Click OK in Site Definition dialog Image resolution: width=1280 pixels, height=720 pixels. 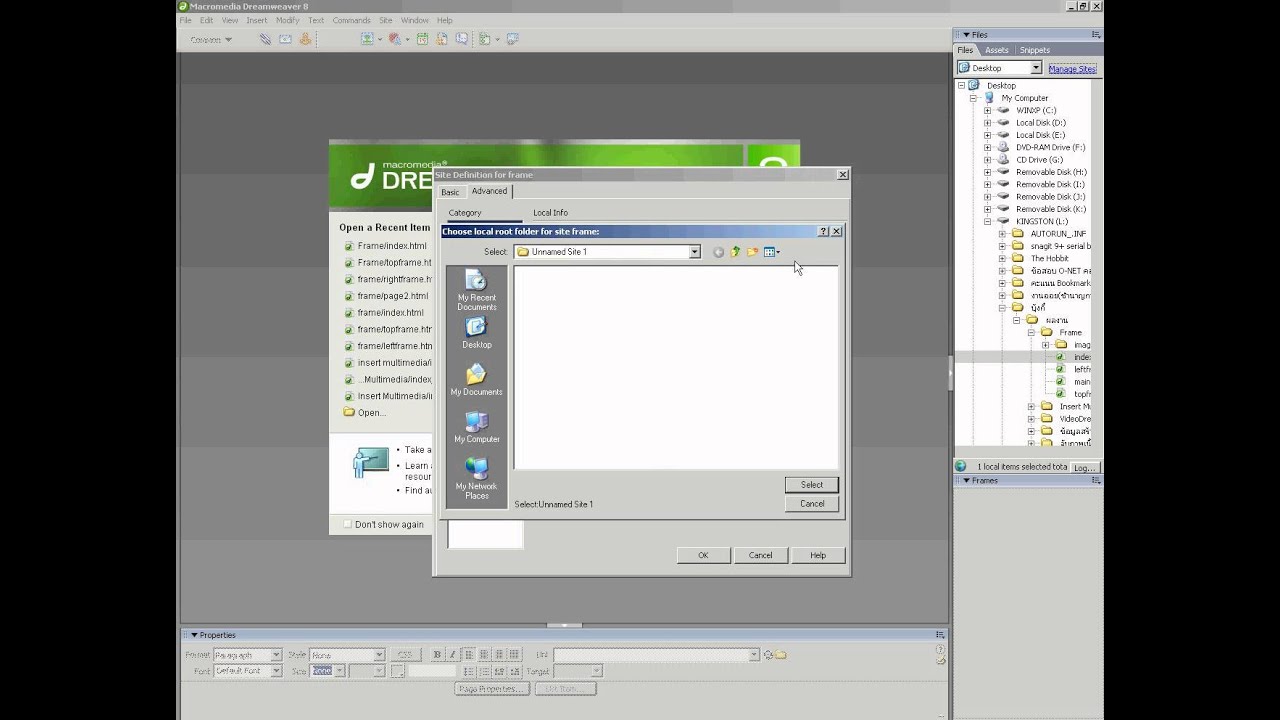click(703, 555)
